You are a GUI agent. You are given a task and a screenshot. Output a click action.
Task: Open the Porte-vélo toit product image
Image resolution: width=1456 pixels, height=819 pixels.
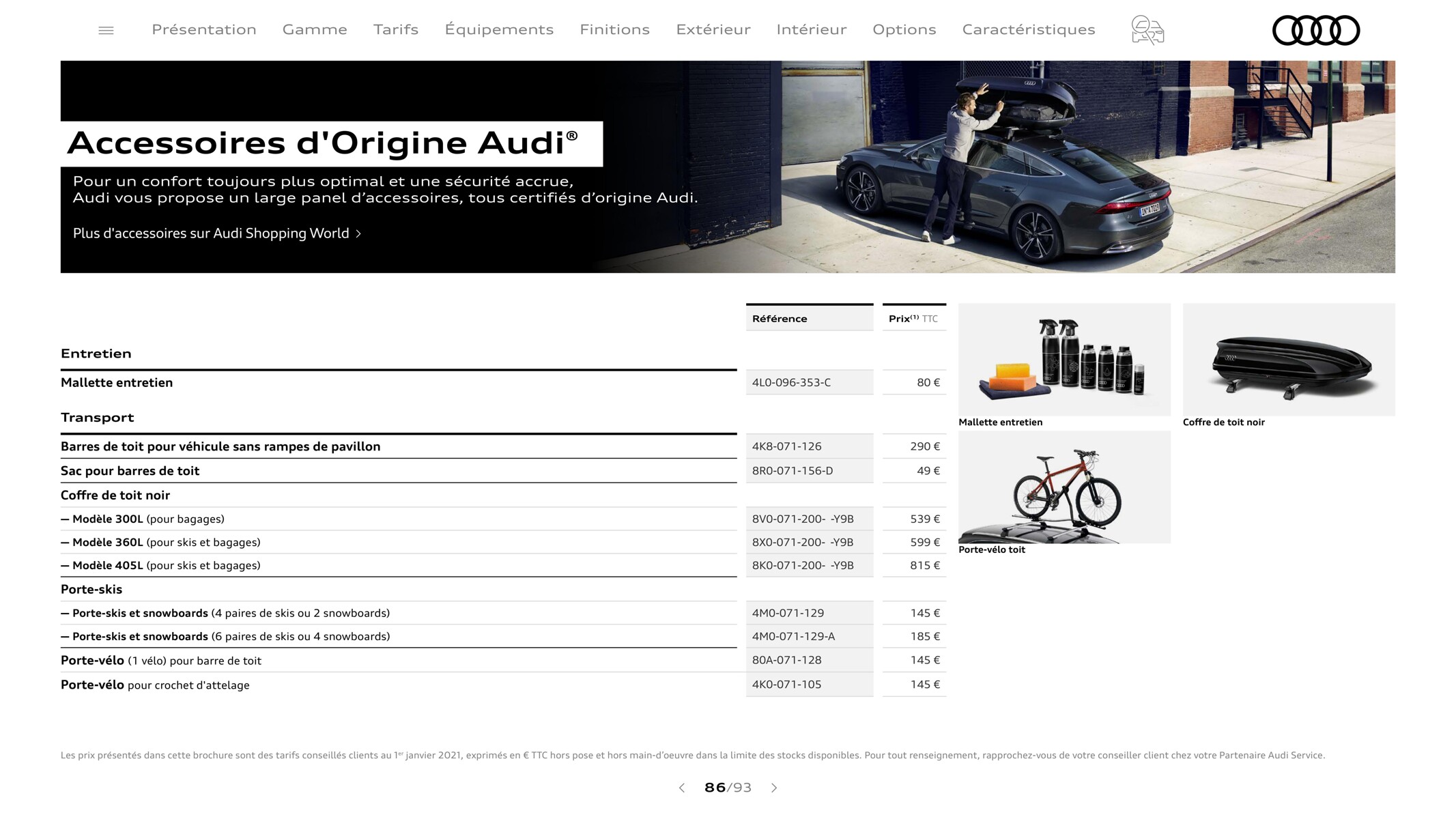click(1064, 487)
